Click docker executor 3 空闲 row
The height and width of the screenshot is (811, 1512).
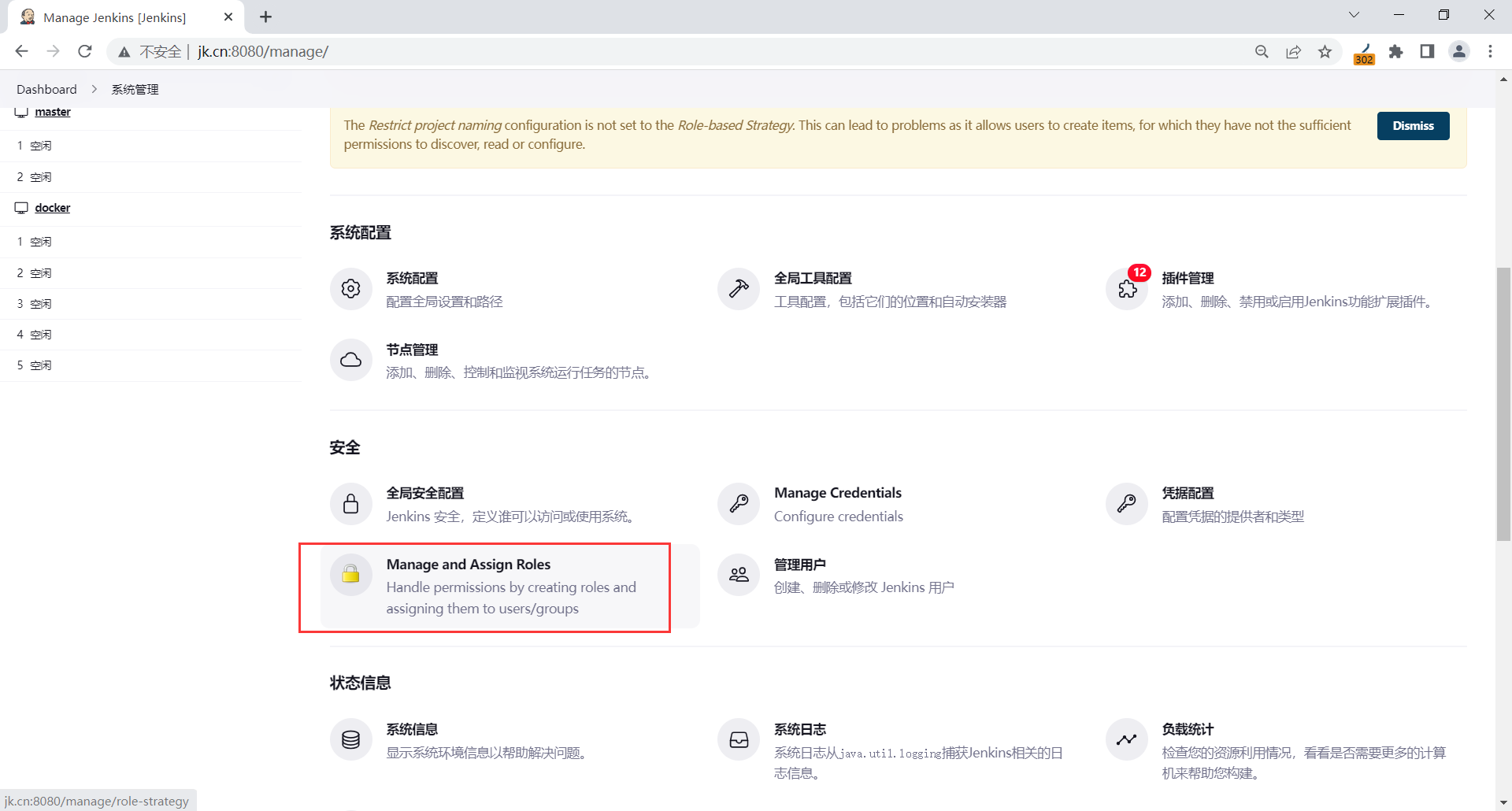151,304
